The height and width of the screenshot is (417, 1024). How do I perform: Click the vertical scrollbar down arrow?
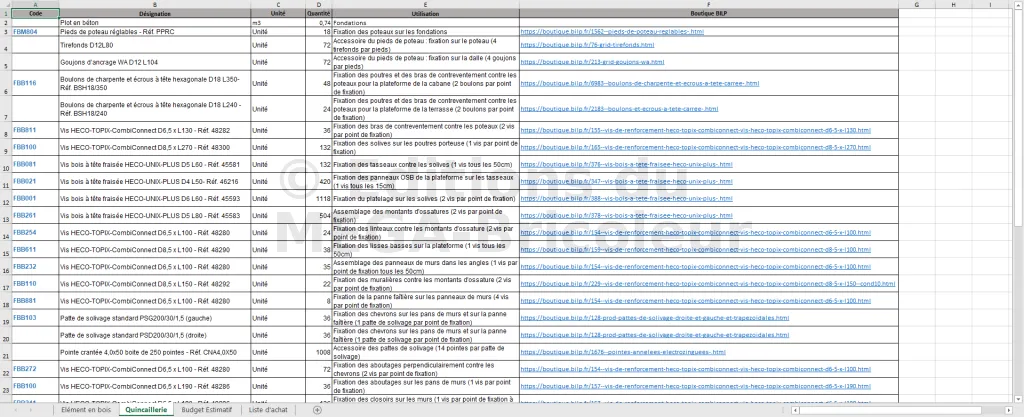[1019, 399]
